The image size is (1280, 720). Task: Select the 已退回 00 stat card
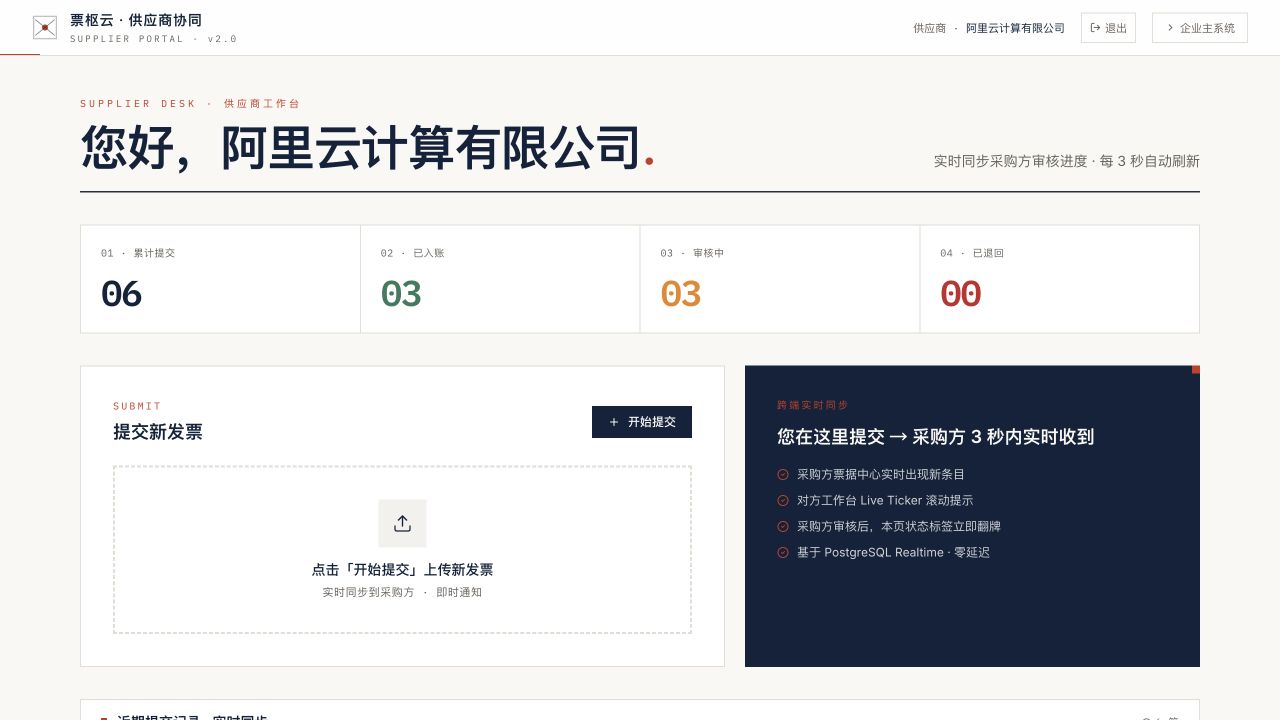click(1059, 279)
